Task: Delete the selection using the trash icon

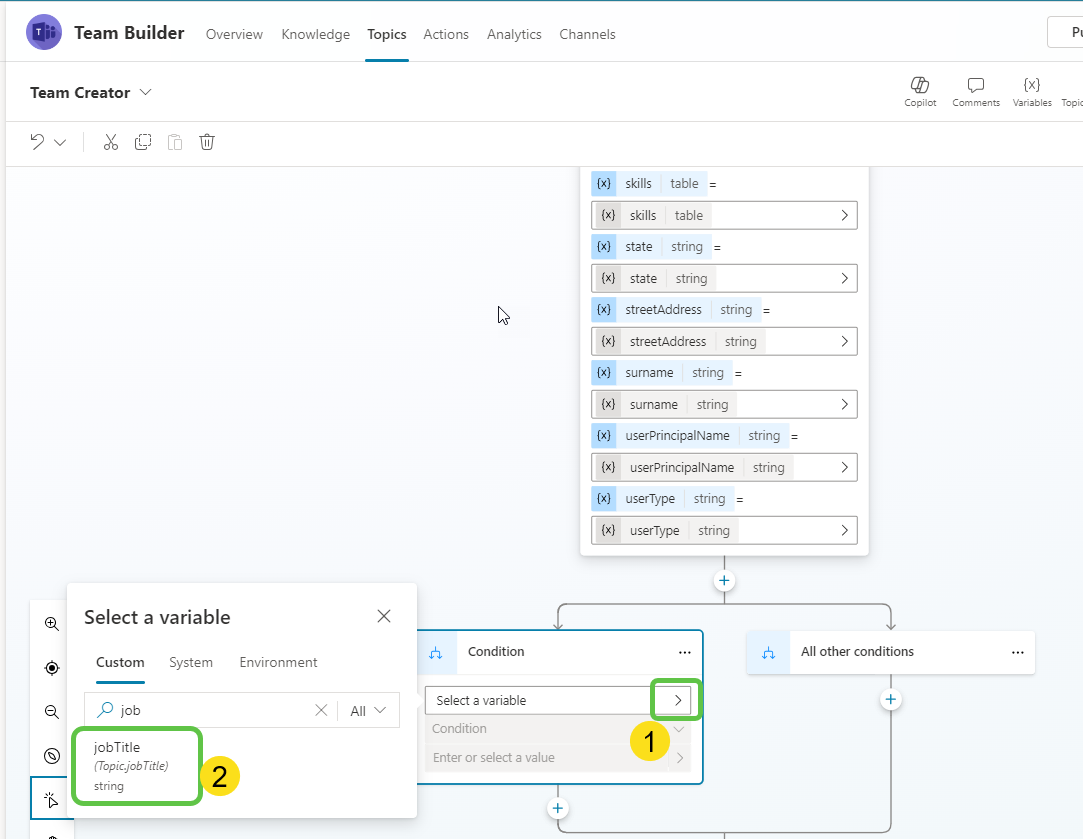Action: point(206,141)
